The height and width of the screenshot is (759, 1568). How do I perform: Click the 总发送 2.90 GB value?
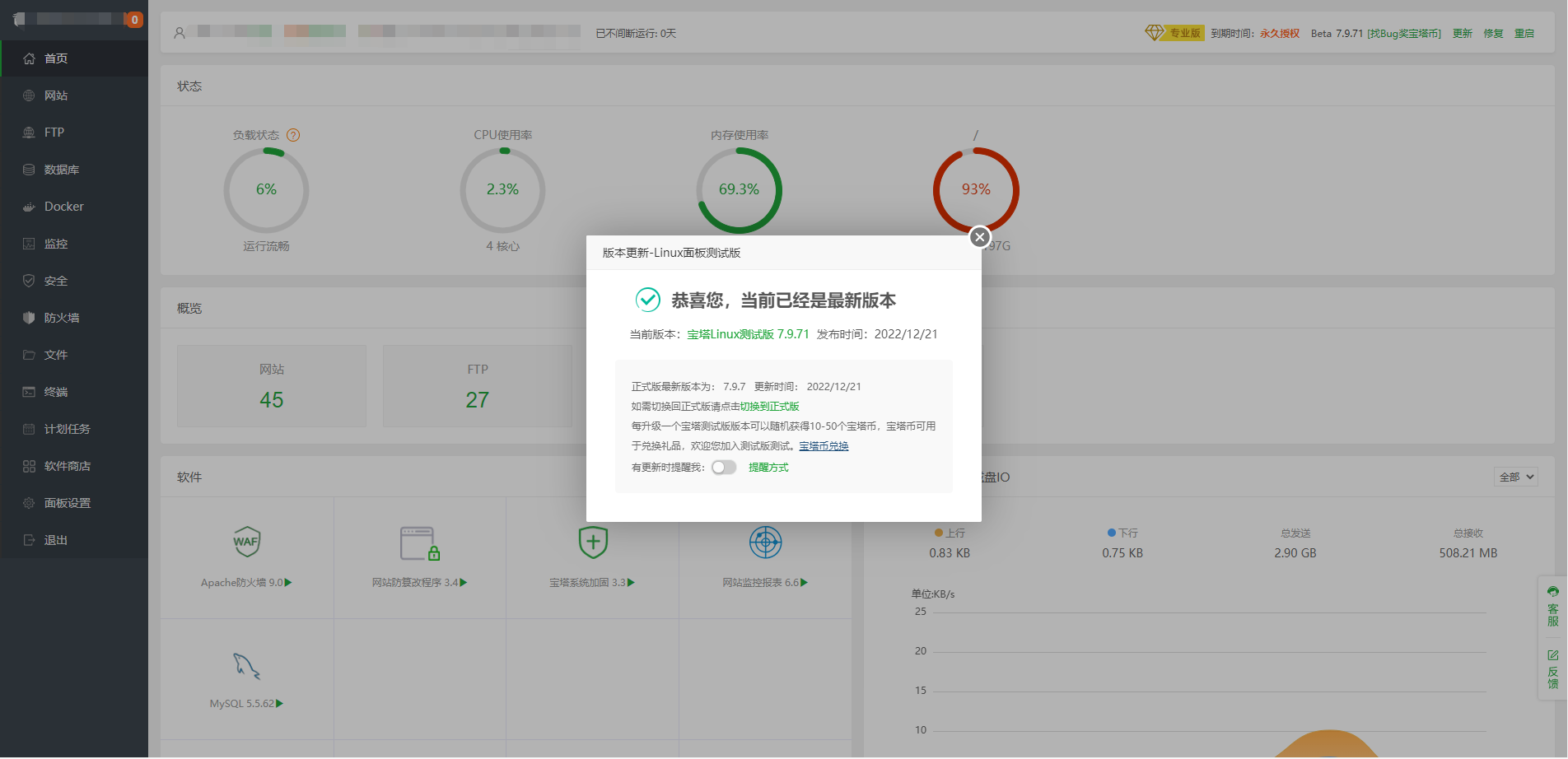(1295, 553)
